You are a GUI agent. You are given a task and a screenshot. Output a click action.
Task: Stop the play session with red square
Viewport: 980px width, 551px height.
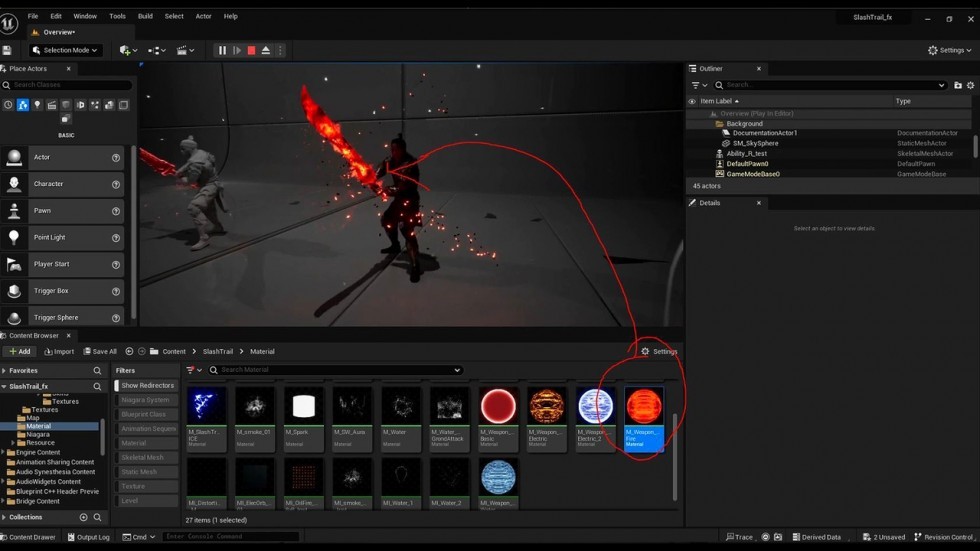click(251, 50)
